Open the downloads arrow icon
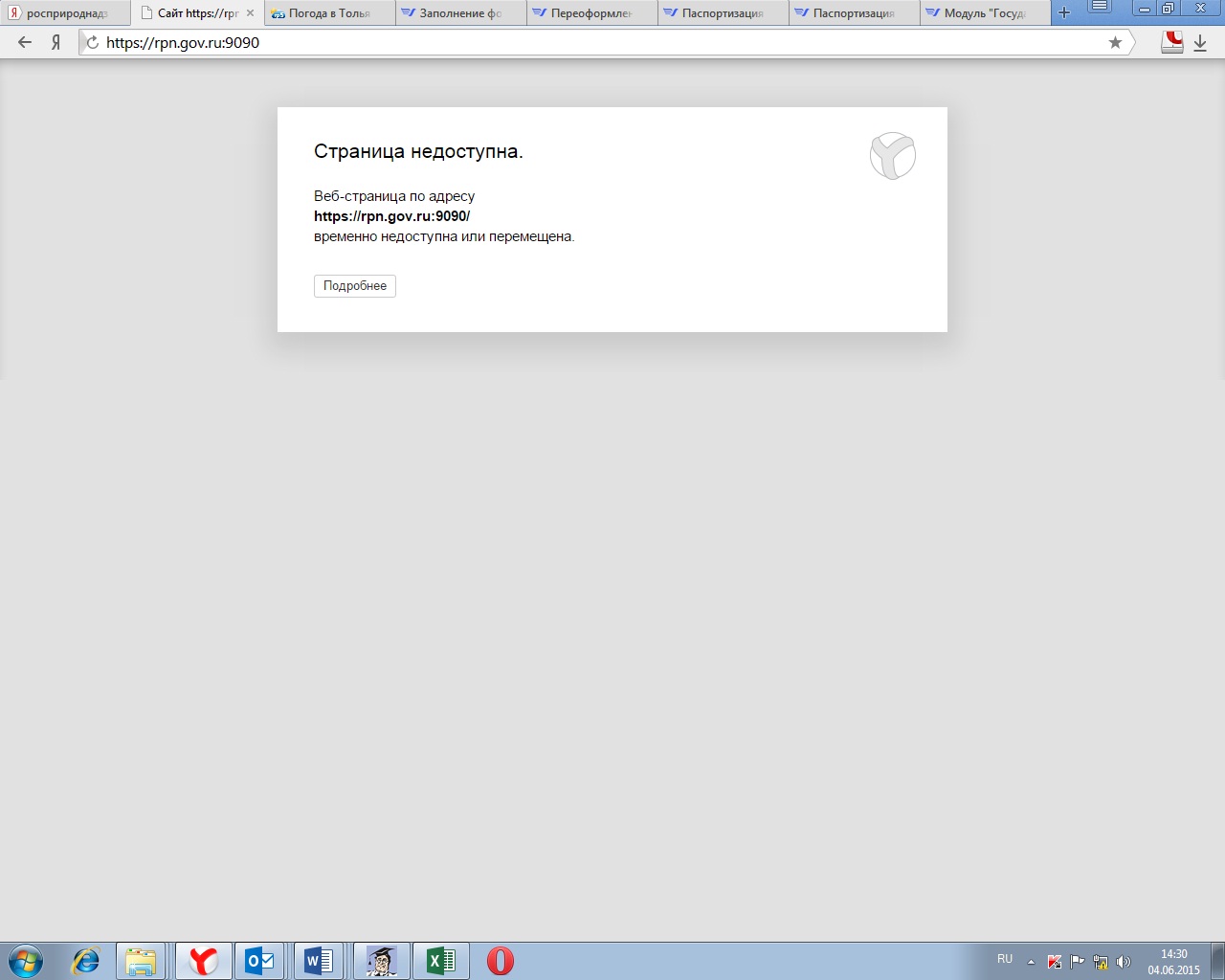This screenshot has width=1225, height=980. coord(1200,43)
